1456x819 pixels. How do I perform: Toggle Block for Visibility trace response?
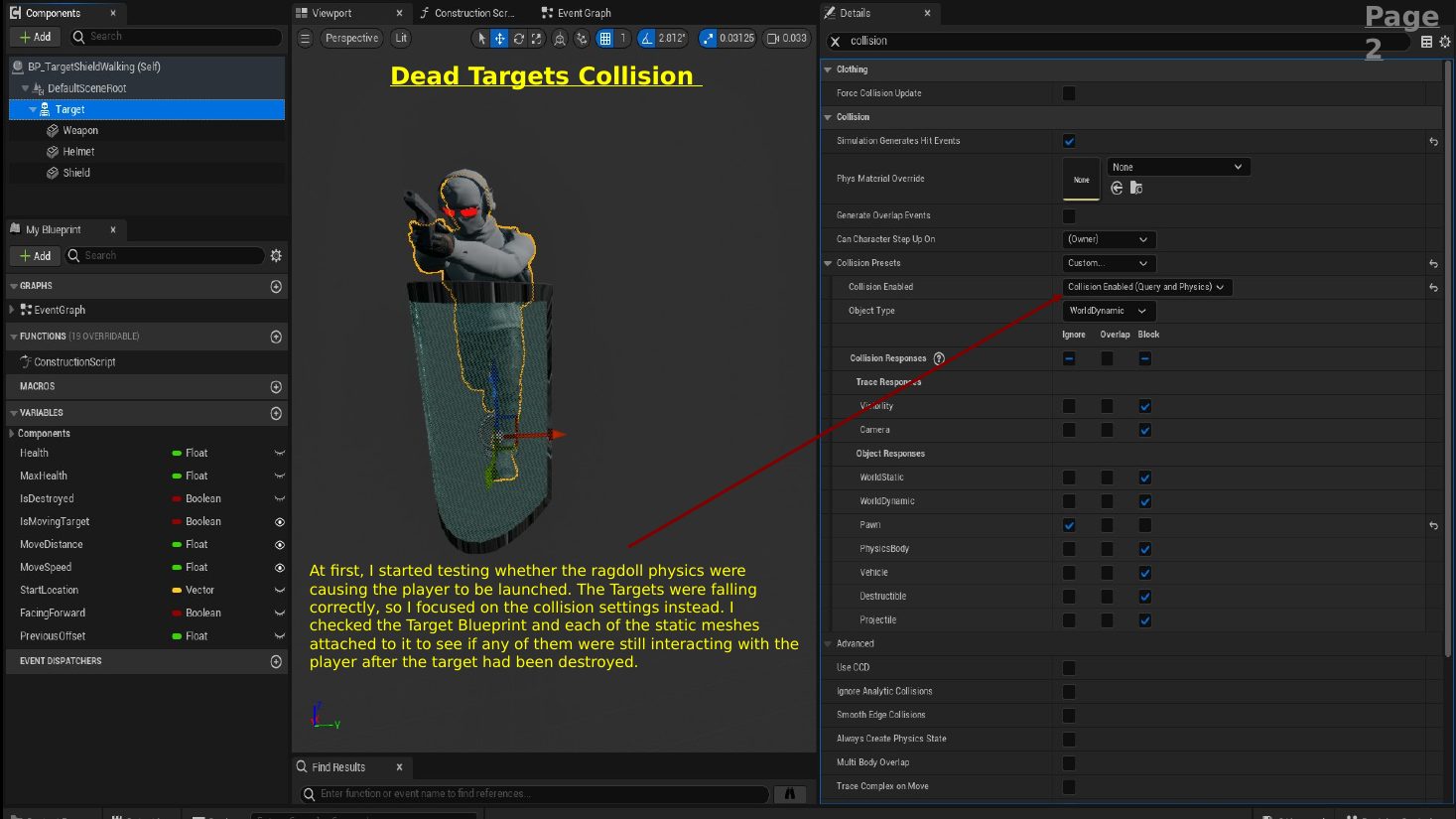[1145, 406]
